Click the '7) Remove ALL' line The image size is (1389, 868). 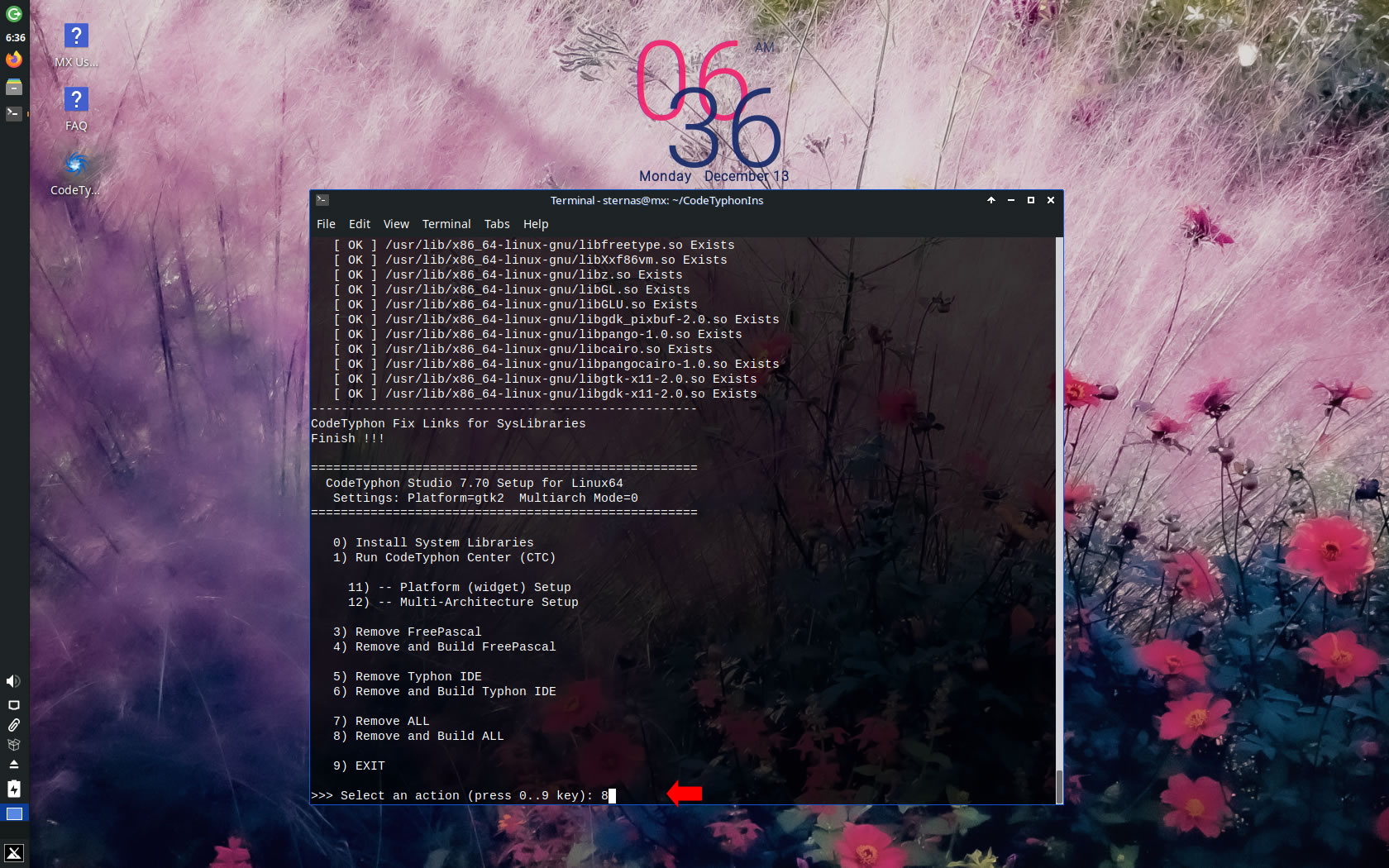381,722
